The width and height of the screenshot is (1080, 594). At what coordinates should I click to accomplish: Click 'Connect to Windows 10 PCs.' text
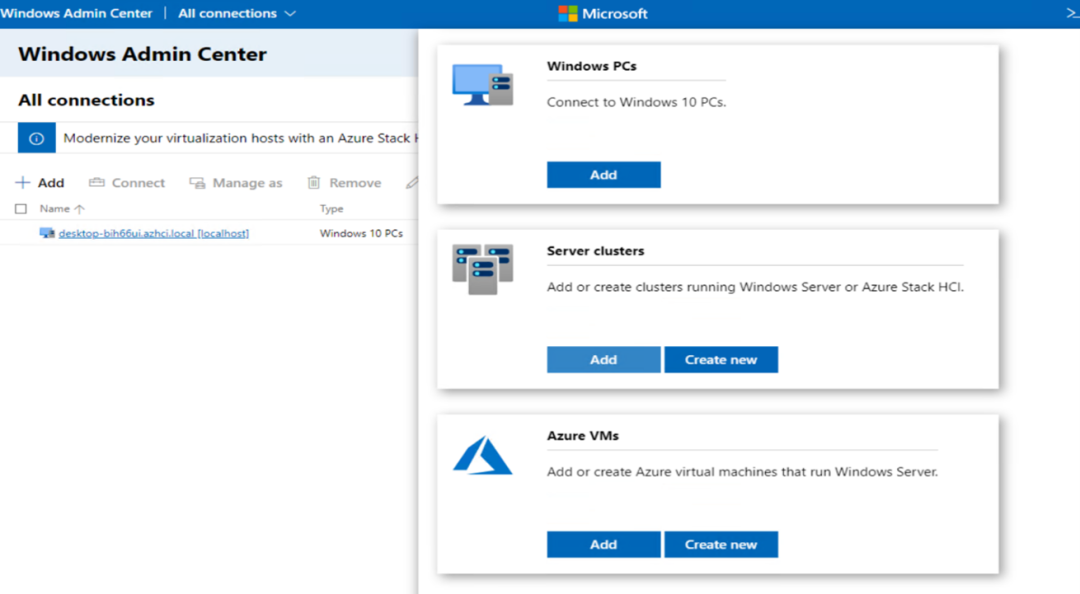[x=636, y=102]
